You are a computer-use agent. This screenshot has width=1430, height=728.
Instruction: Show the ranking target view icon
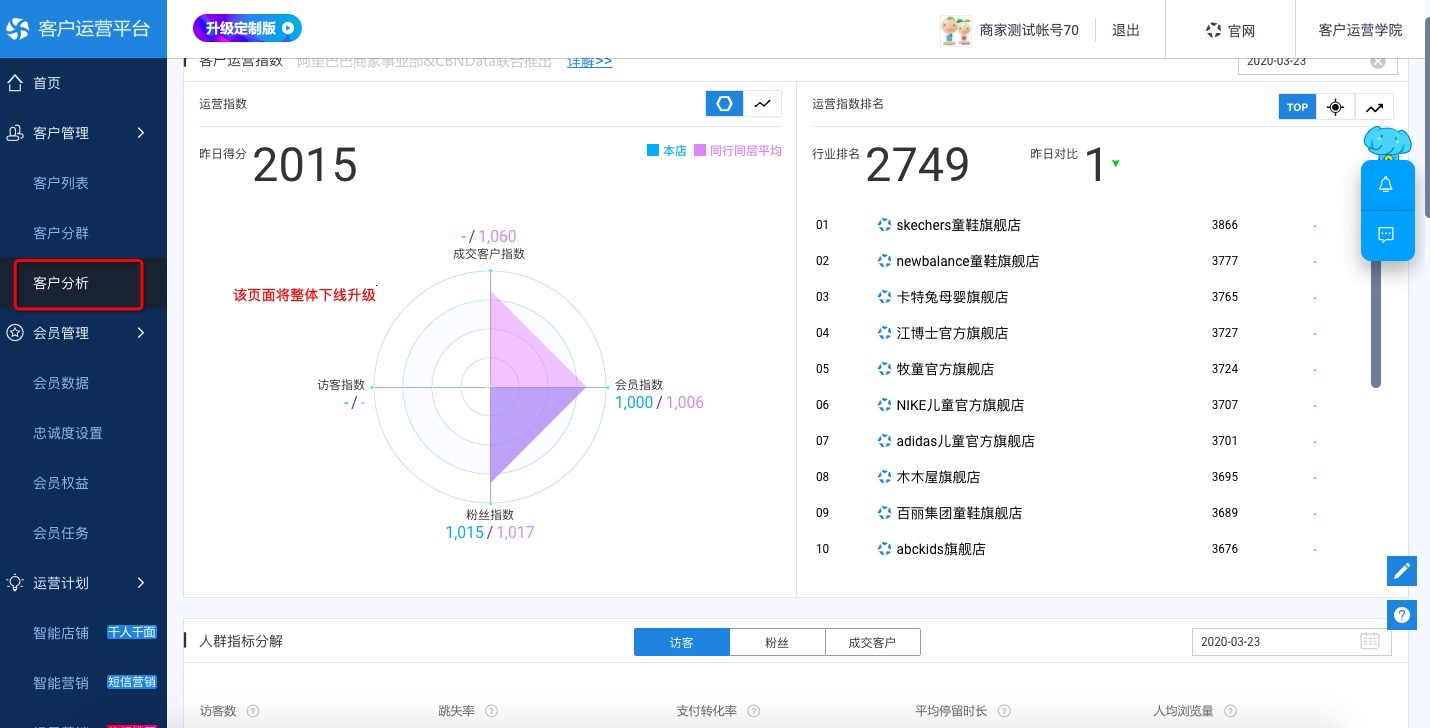tap(1336, 107)
